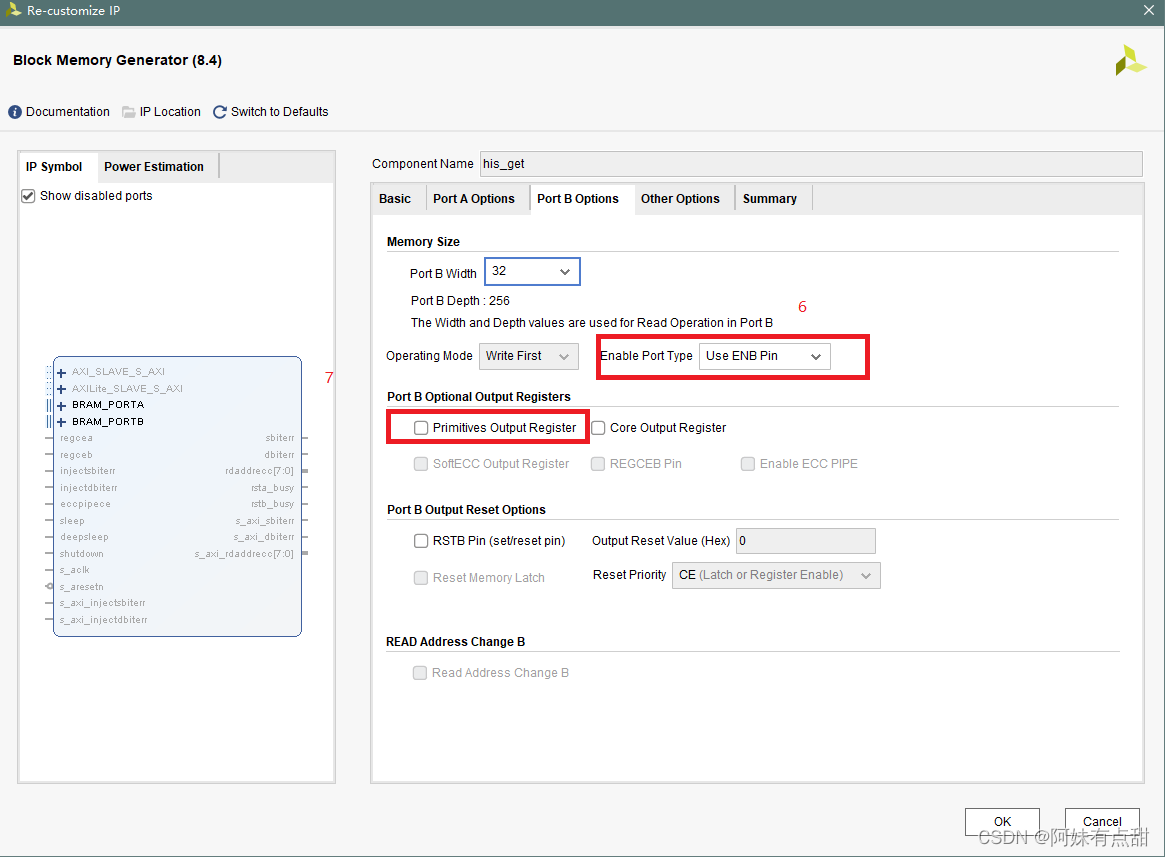1165x857 pixels.
Task: Click the s_axi_injectsbiterr port label
Action: point(103,604)
